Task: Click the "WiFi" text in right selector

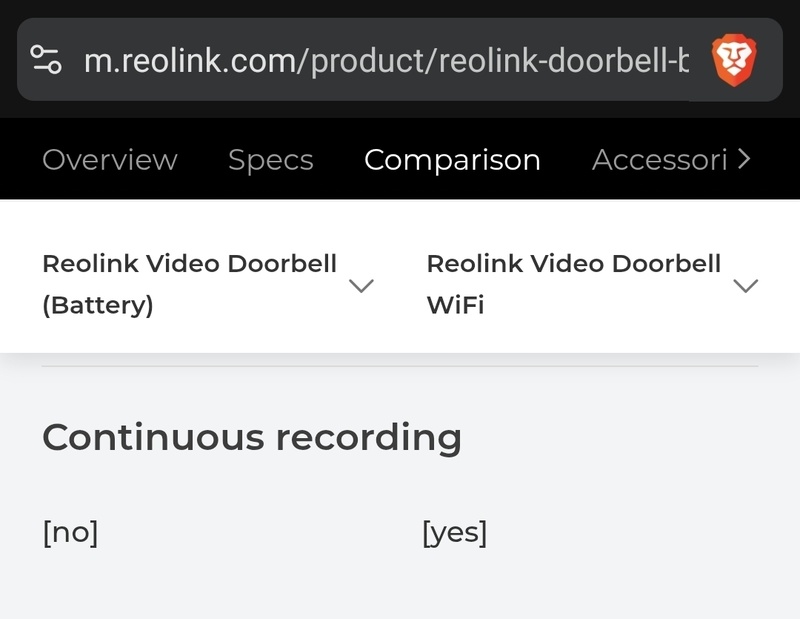Action: [x=455, y=305]
